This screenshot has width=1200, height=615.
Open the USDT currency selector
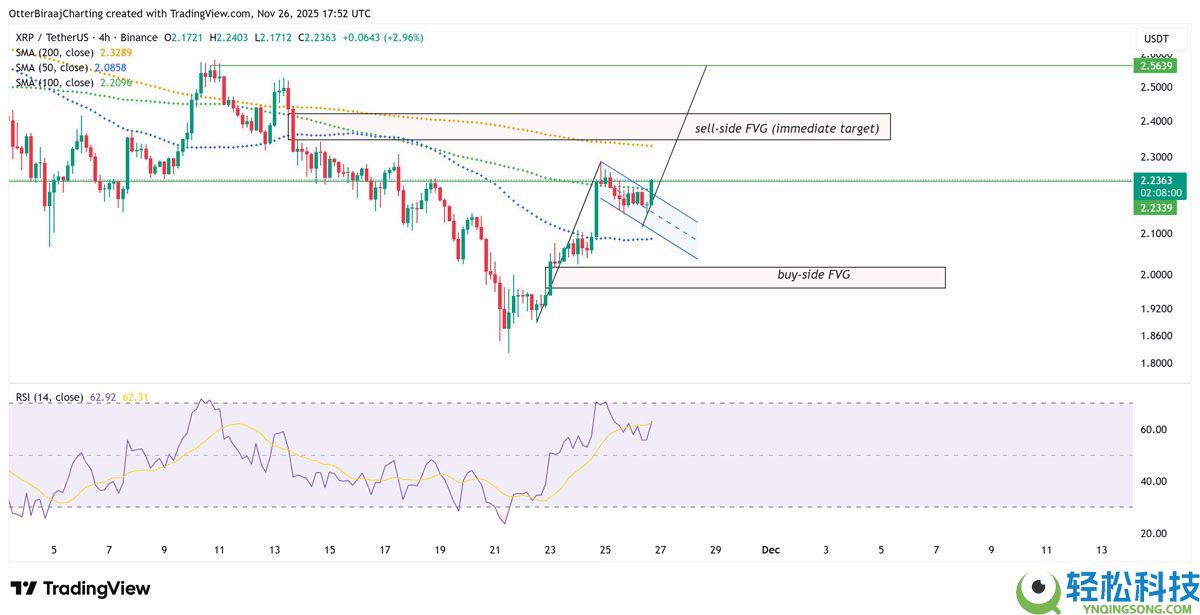coord(1156,38)
